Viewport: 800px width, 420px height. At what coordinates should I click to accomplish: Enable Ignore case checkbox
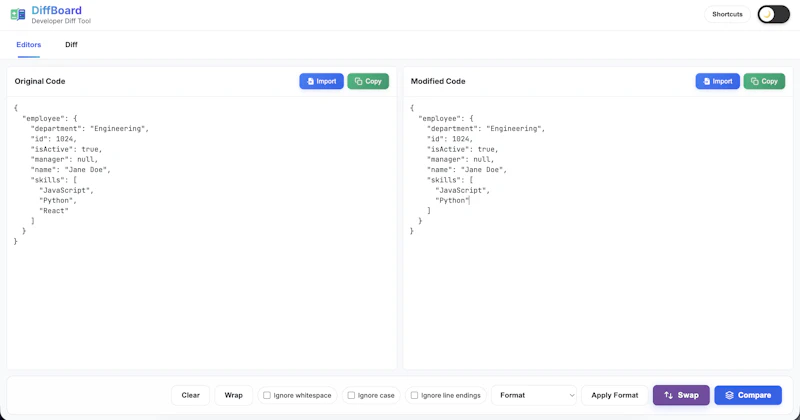[351, 396]
